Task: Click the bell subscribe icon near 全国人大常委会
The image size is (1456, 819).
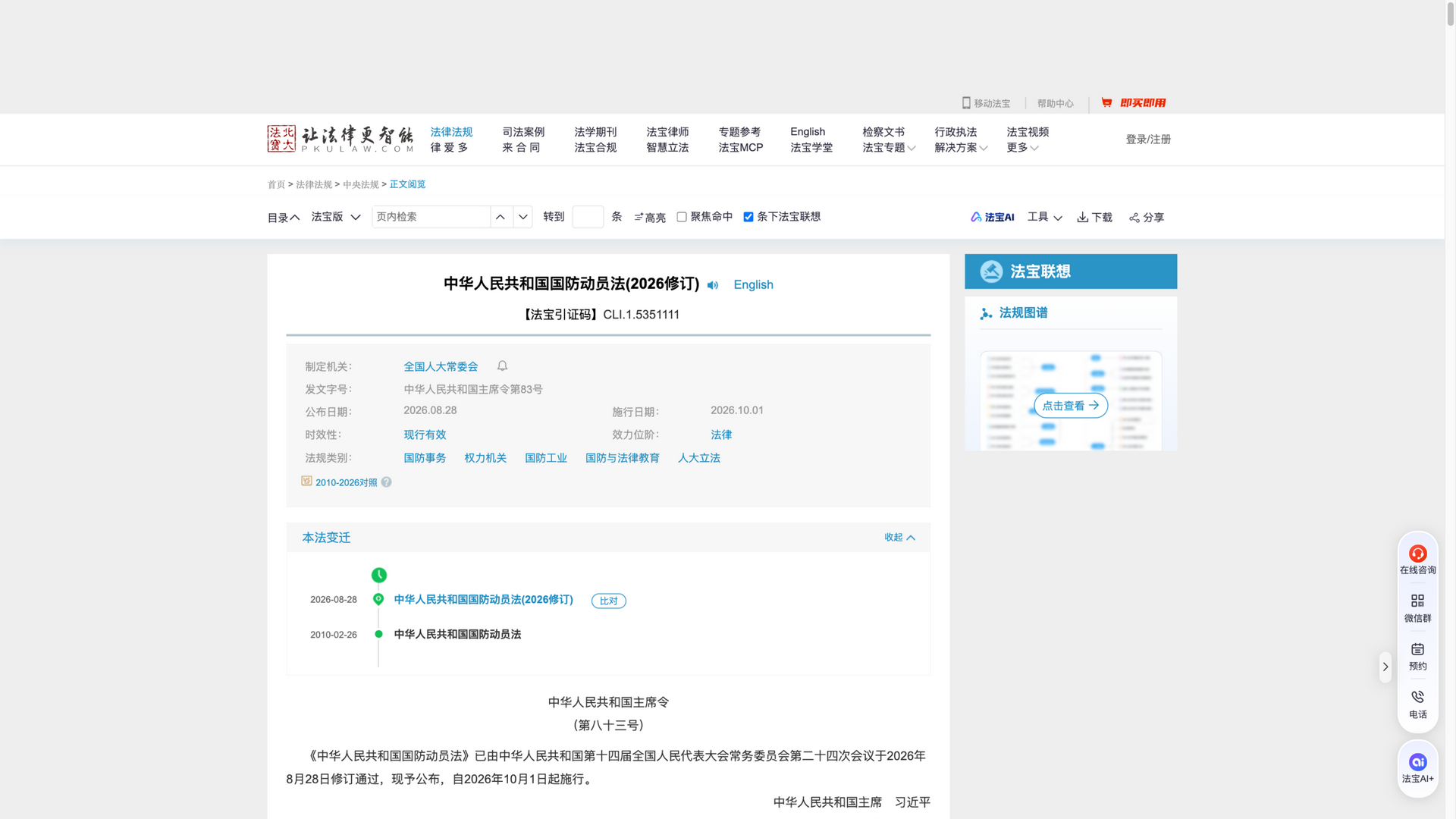Action: pos(502,366)
